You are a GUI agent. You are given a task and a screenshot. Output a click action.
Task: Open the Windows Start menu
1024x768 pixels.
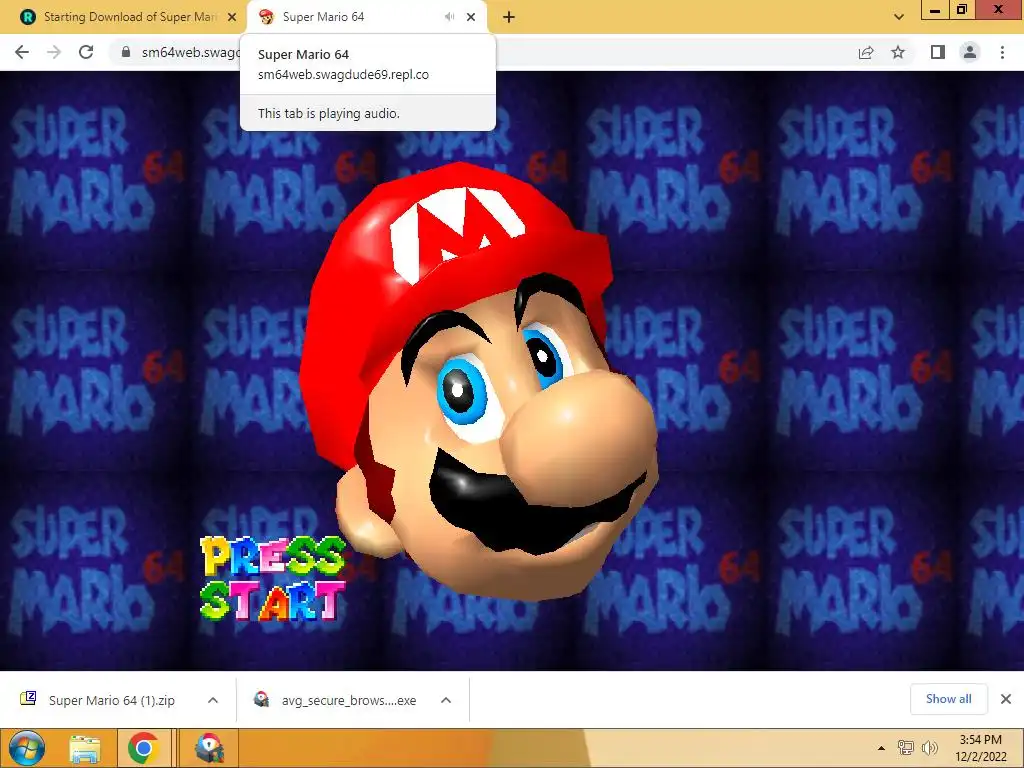(x=27, y=748)
